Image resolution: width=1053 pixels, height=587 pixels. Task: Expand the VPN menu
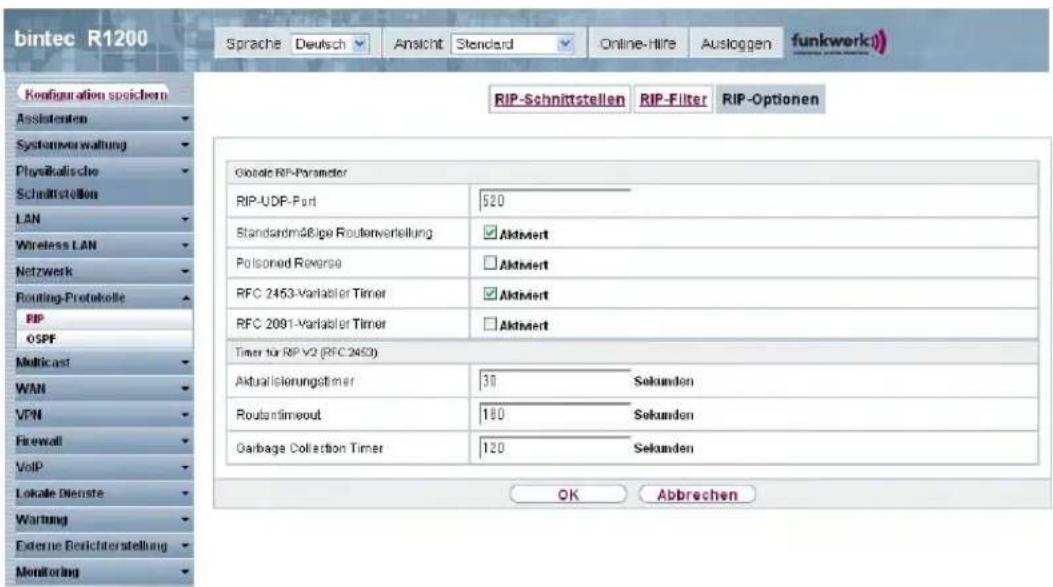[99, 415]
